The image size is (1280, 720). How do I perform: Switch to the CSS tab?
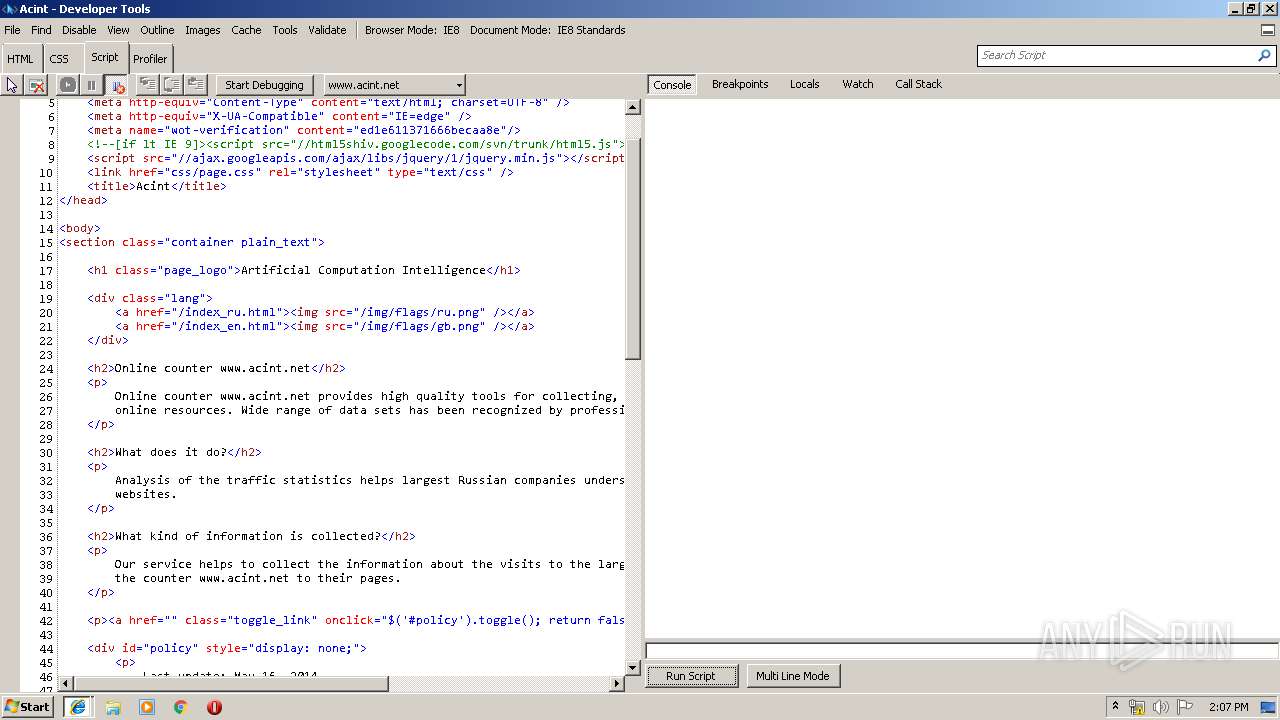59,59
